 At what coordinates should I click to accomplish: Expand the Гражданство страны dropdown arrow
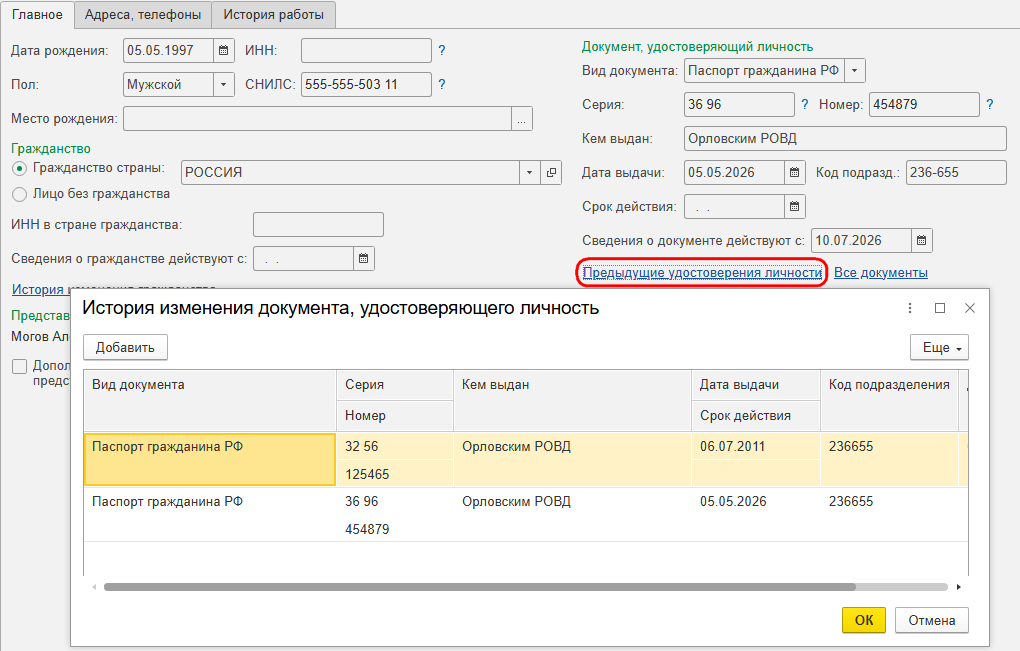[530, 172]
